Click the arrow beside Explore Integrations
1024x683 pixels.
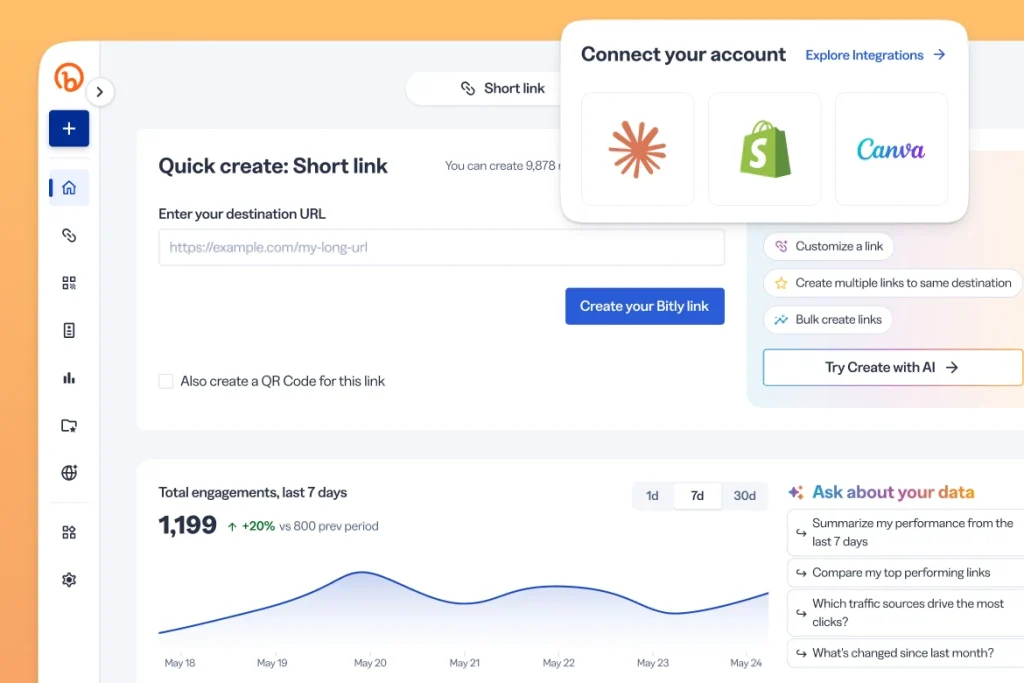point(939,55)
